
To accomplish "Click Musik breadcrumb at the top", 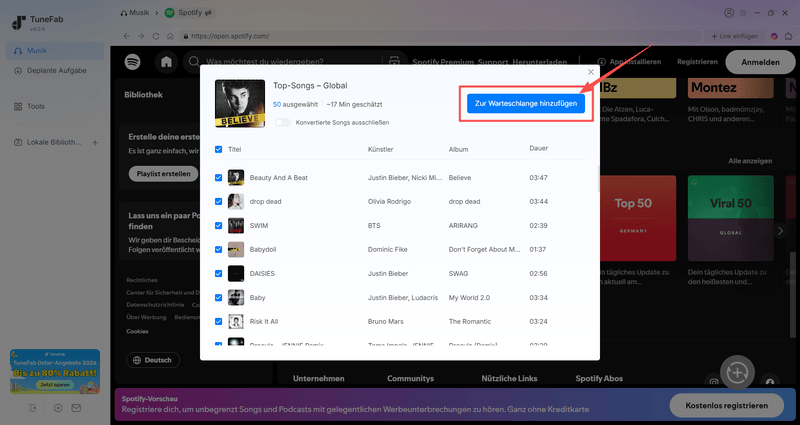I will click(x=135, y=13).
